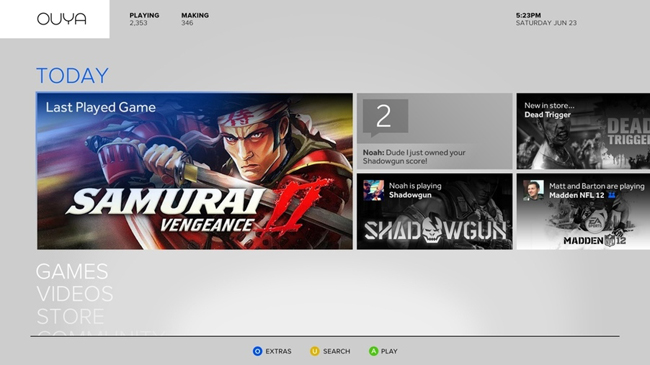Viewport: 650px width, 365px height.
Task: Click the PLAY label
Action: [389, 351]
